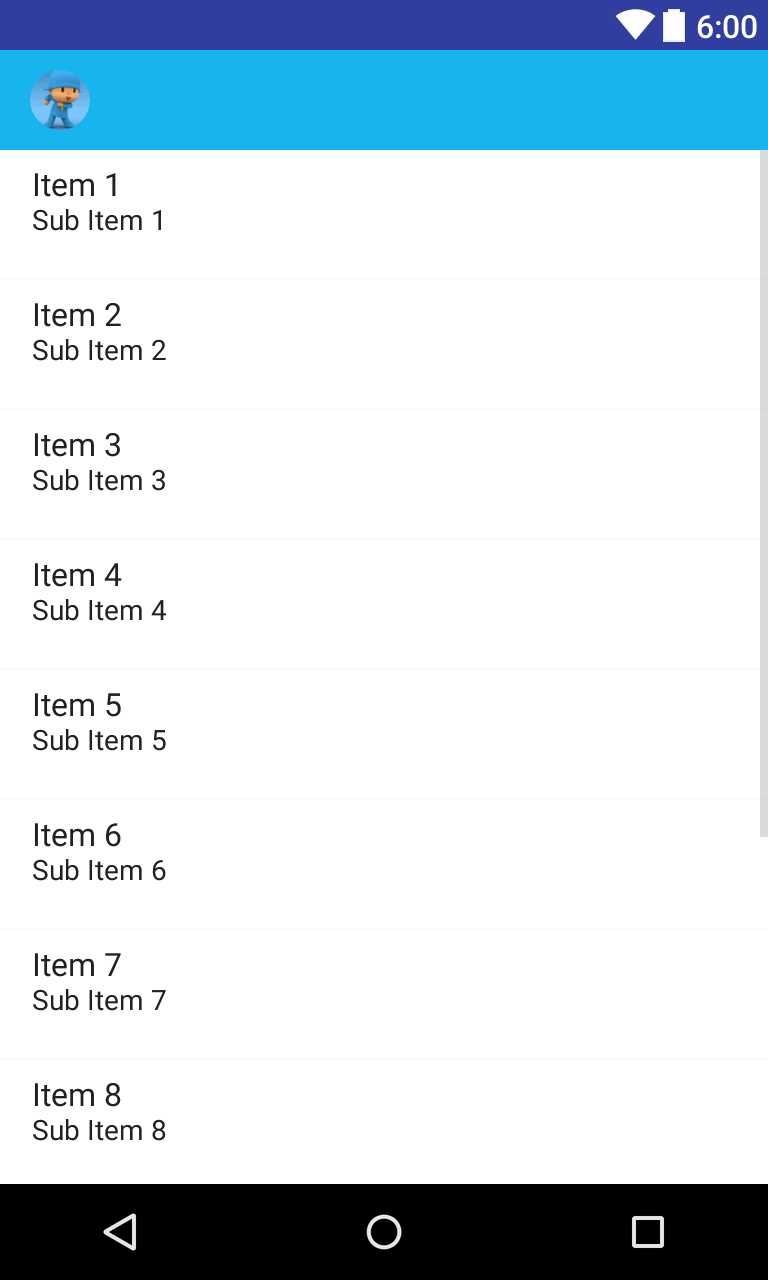Select Item 6 in the list

click(380, 864)
